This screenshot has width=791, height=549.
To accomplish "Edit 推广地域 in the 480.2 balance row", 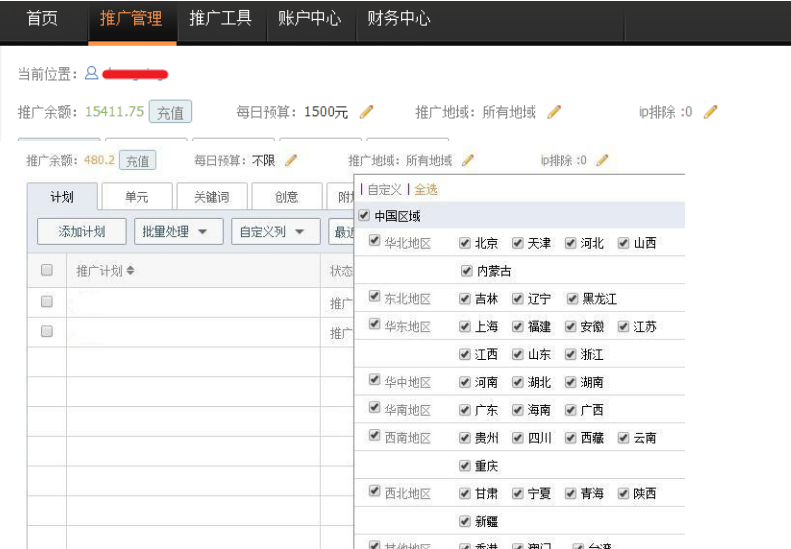I will tap(467, 160).
